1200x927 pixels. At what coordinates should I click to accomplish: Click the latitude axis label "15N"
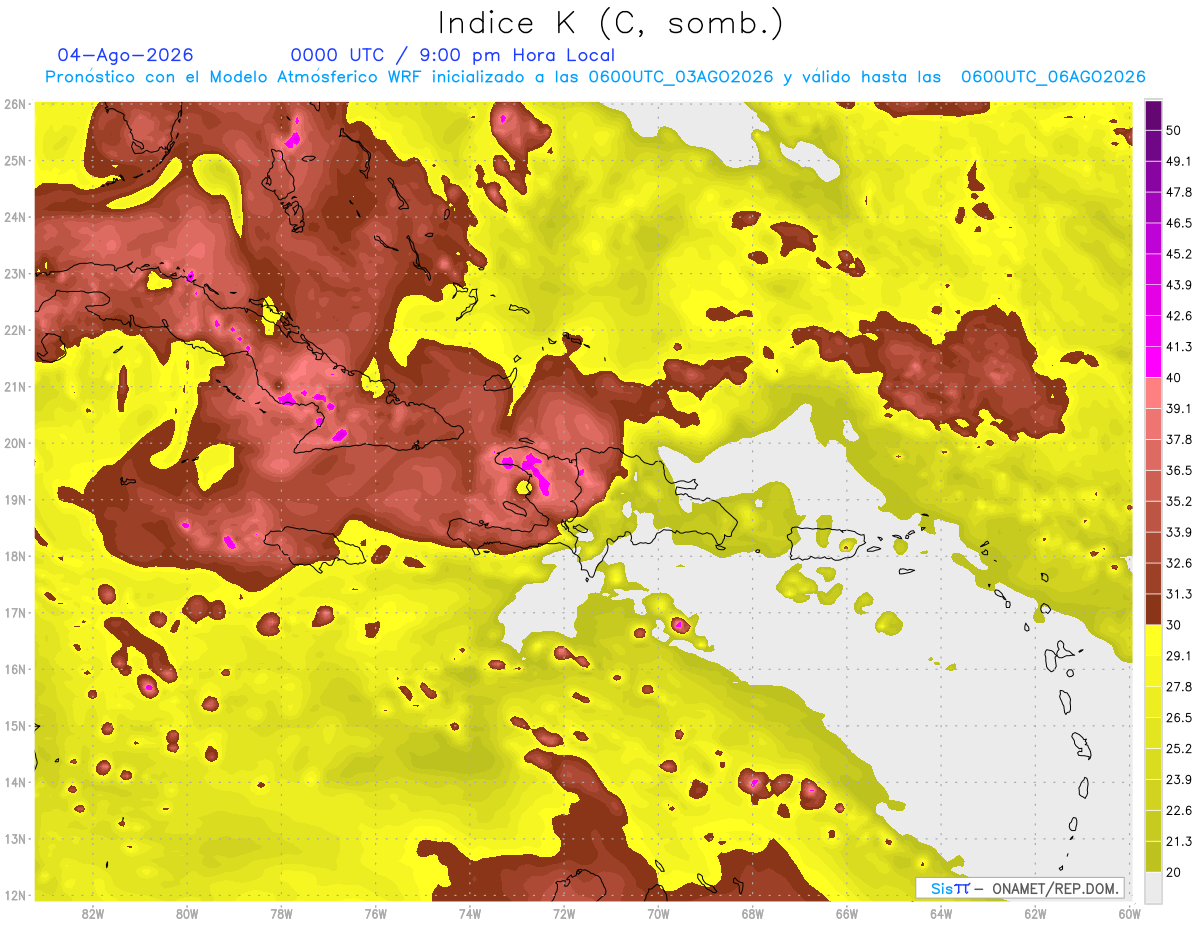(x=15, y=726)
